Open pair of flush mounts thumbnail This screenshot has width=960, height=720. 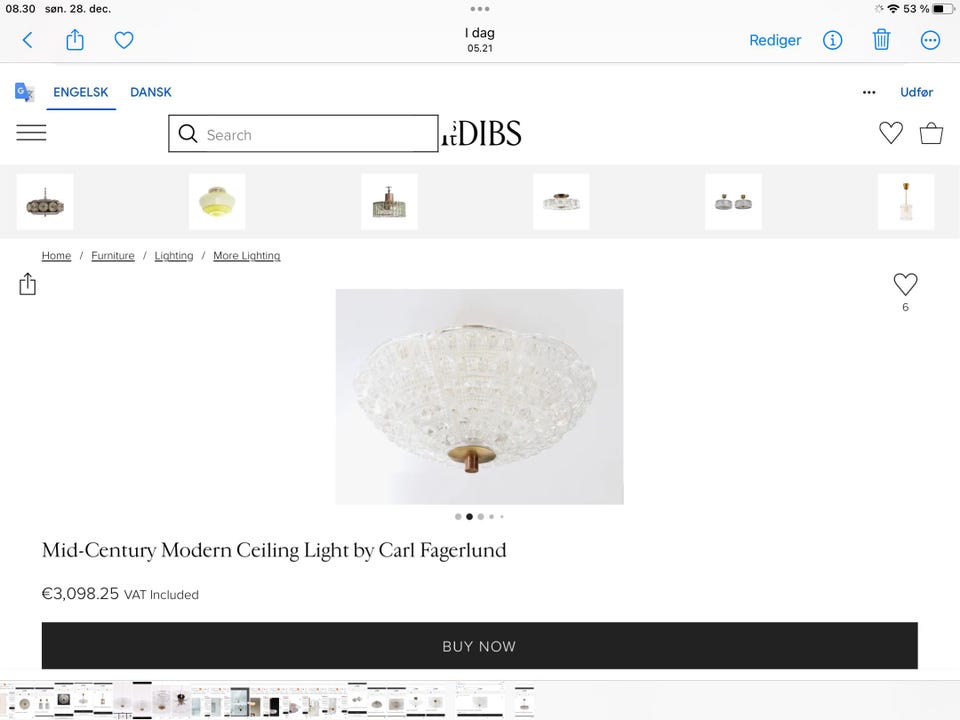[x=733, y=202]
